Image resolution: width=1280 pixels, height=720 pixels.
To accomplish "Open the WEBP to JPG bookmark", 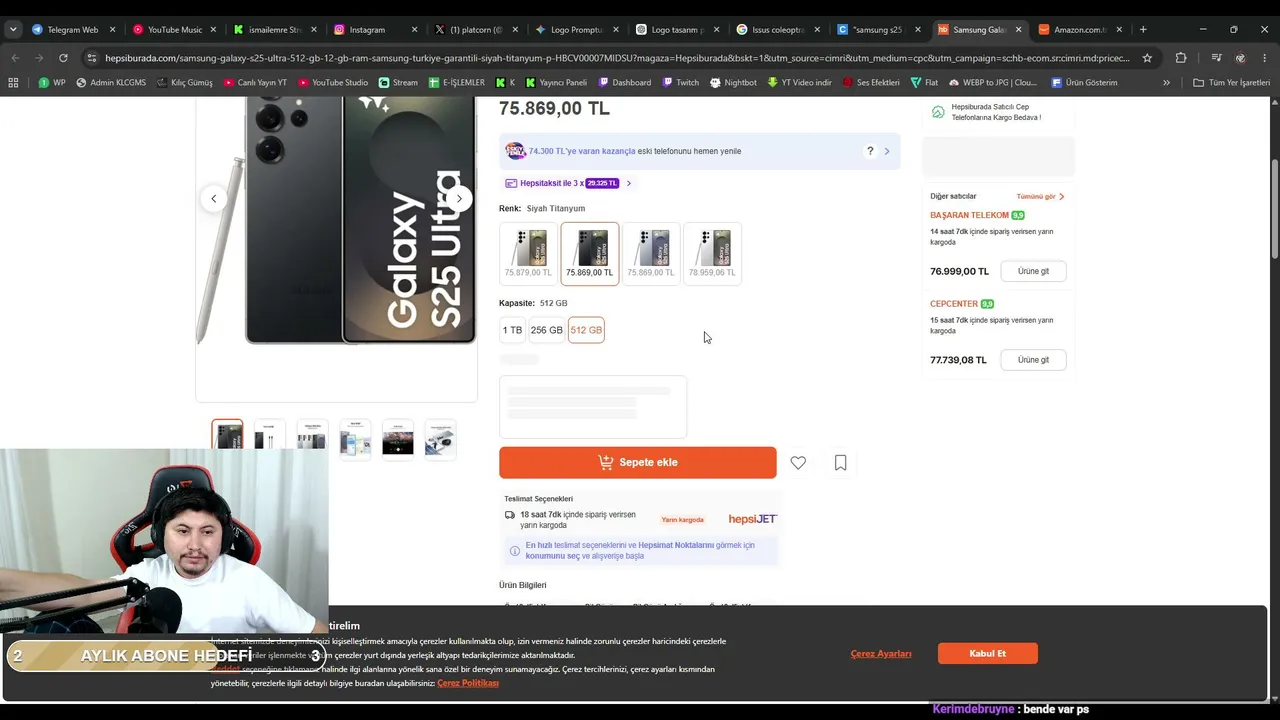I will (x=993, y=83).
